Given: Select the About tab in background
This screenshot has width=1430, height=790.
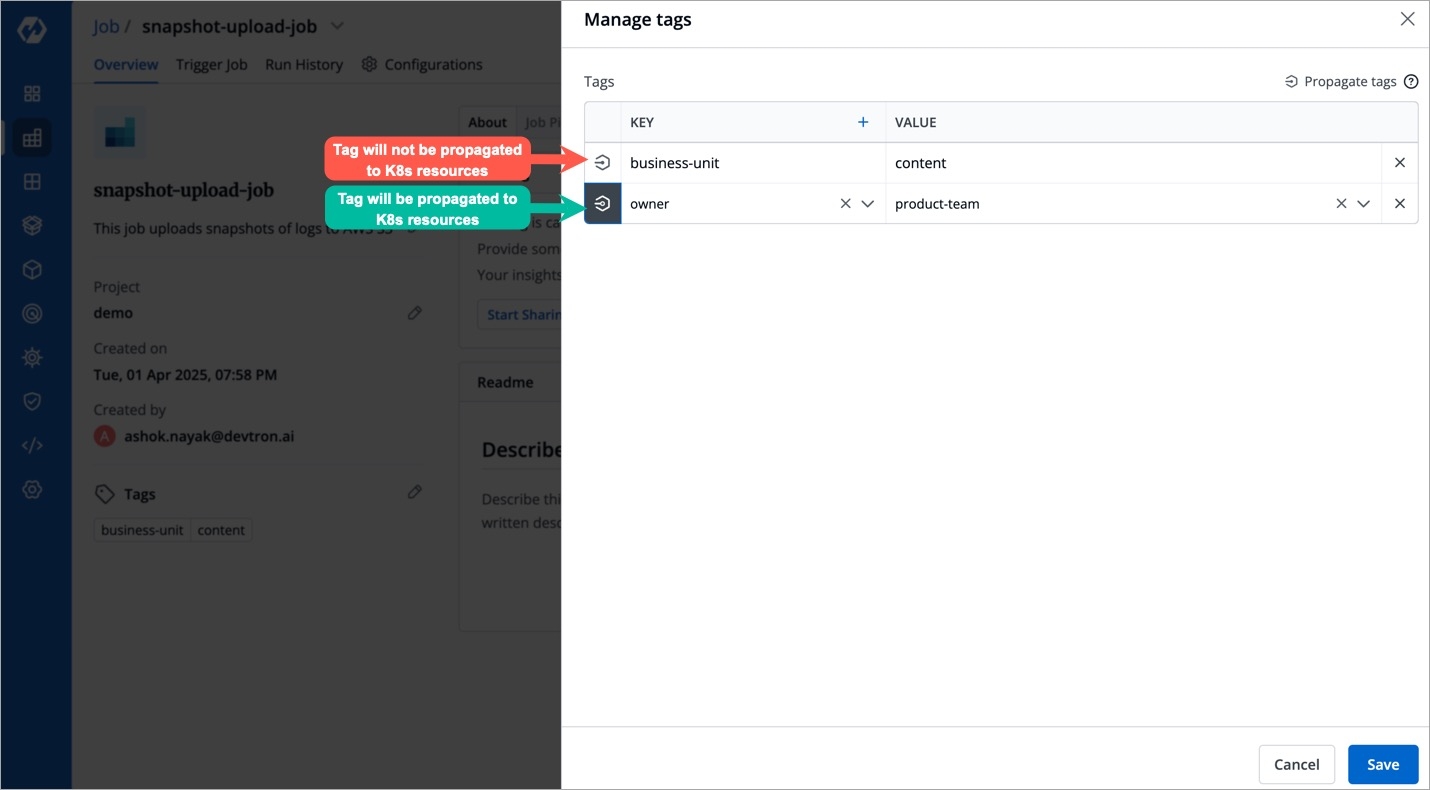Looking at the screenshot, I should tap(487, 122).
